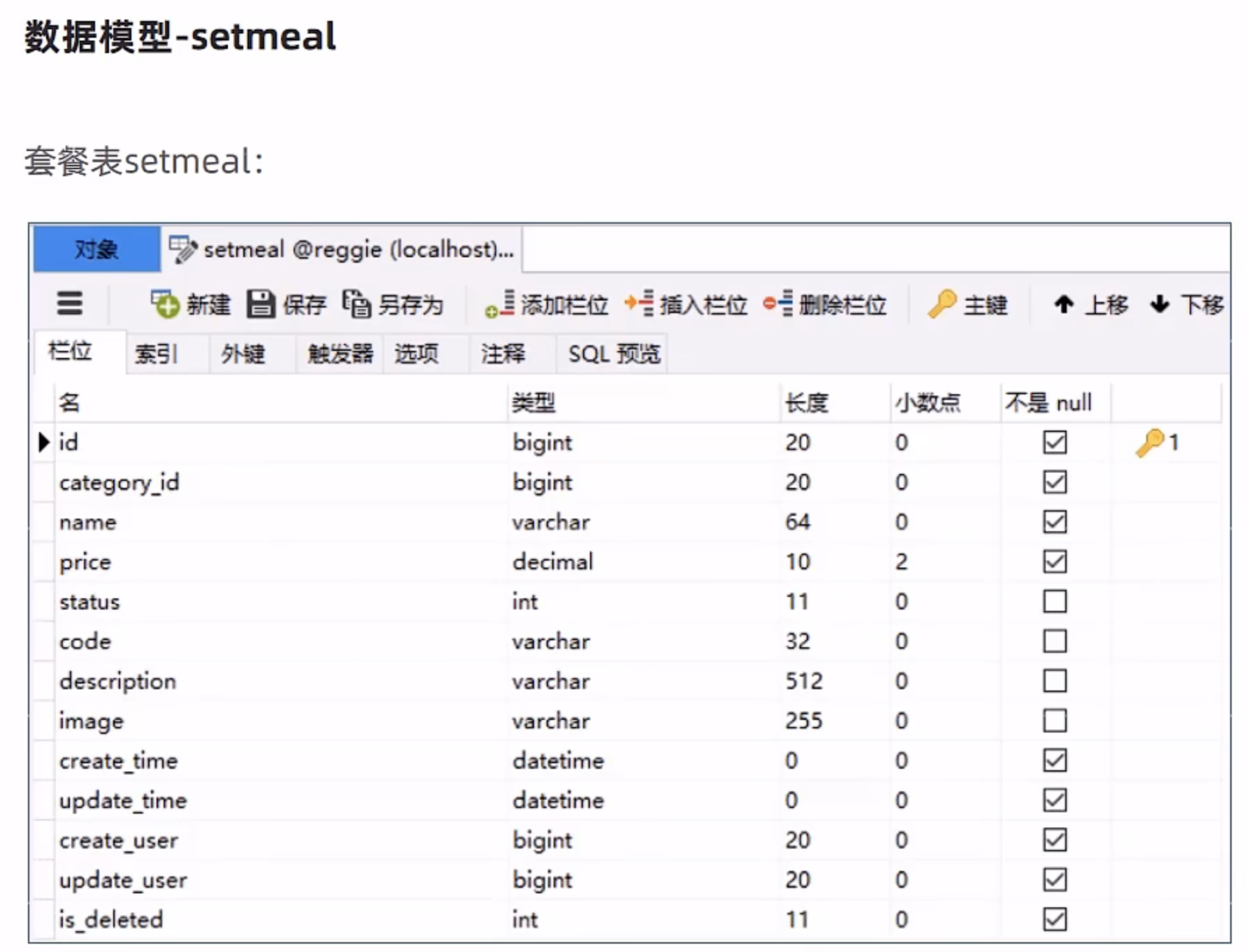Toggle not-null checkbox for description field
This screenshot has width=1247, height=952.
1055,681
